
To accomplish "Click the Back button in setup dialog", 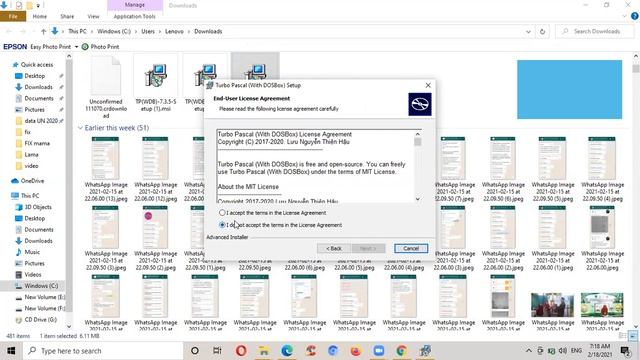I will tap(333, 248).
